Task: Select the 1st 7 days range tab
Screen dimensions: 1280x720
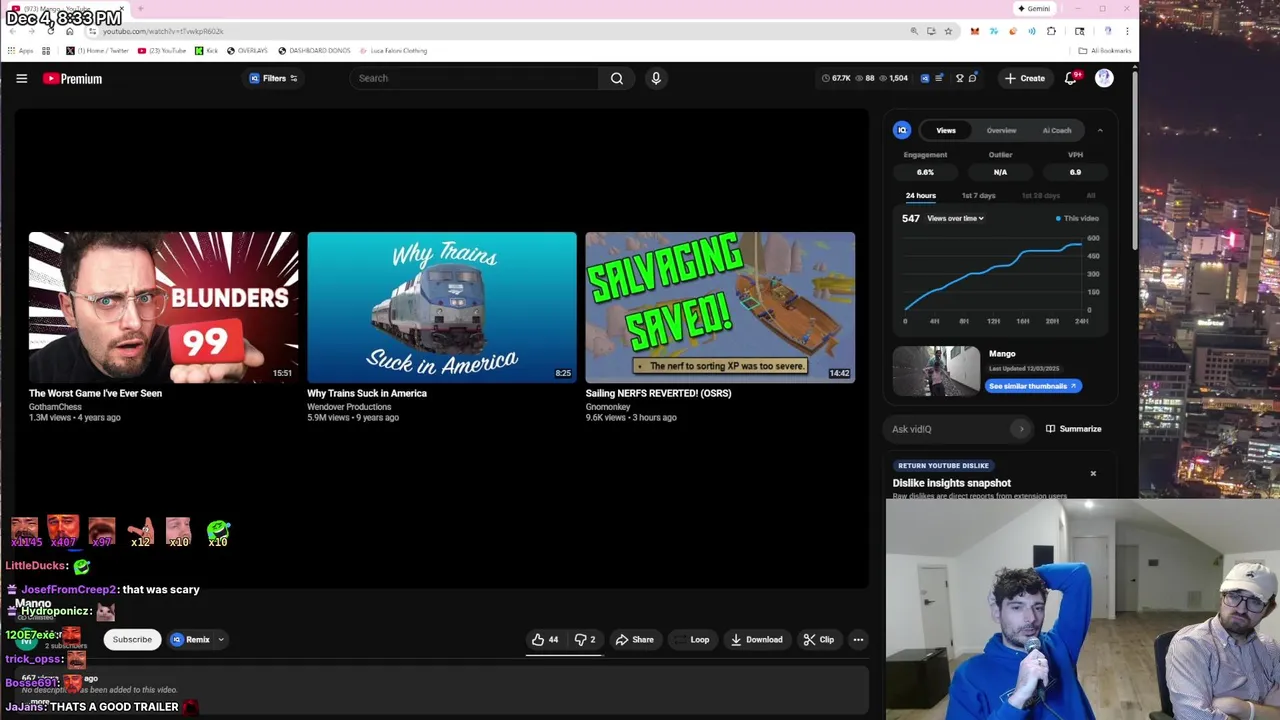Action: 978,196
